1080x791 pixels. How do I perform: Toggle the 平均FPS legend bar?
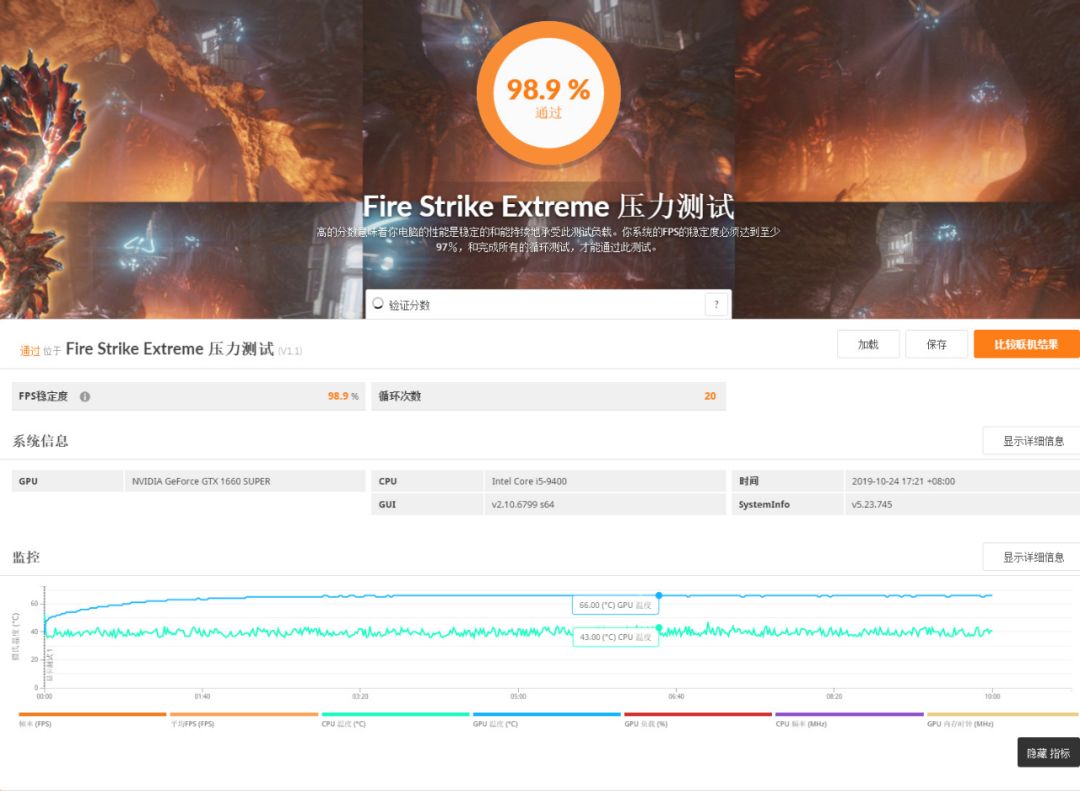[244, 719]
